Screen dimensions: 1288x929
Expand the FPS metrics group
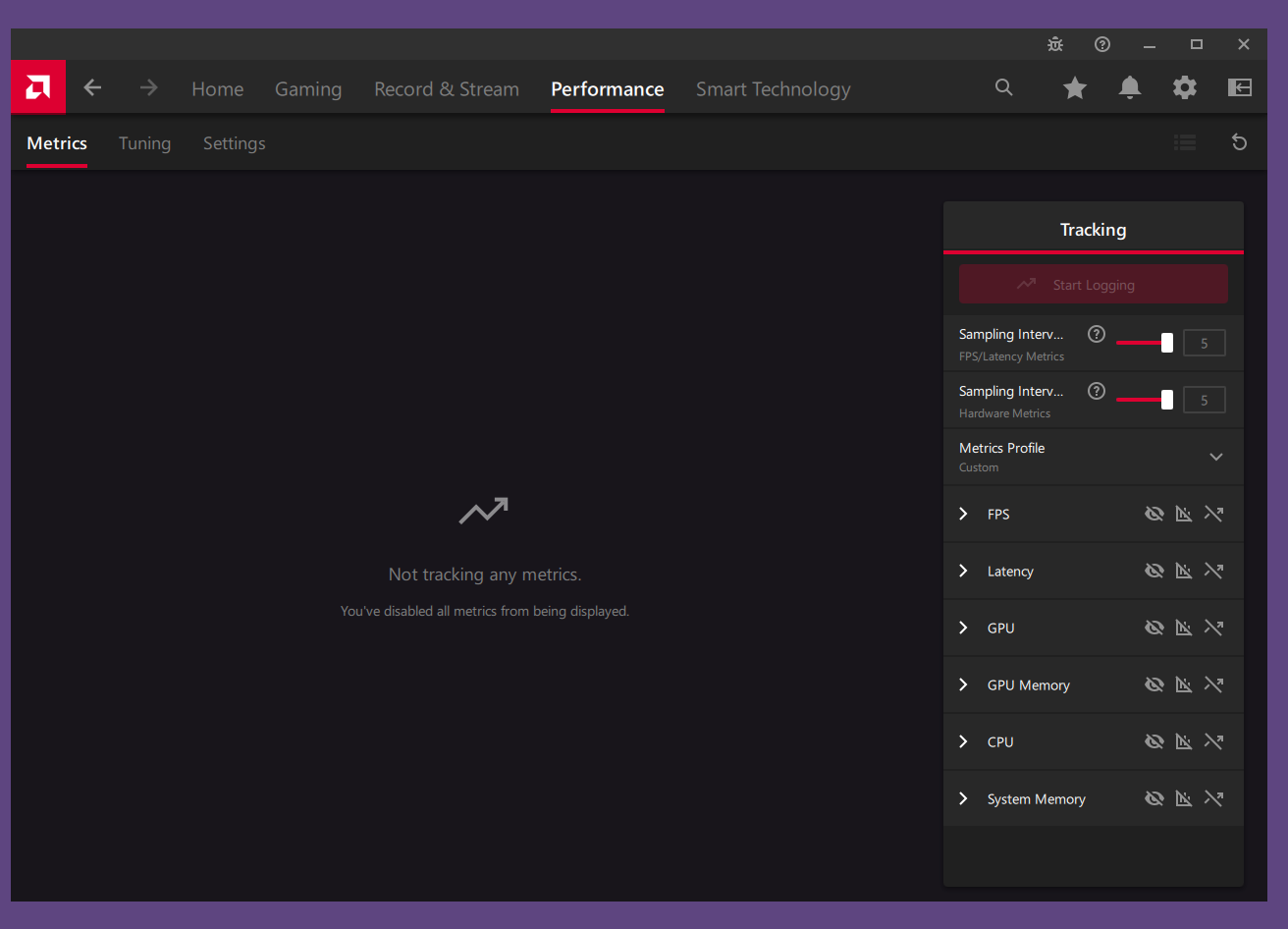pyautogui.click(x=963, y=514)
